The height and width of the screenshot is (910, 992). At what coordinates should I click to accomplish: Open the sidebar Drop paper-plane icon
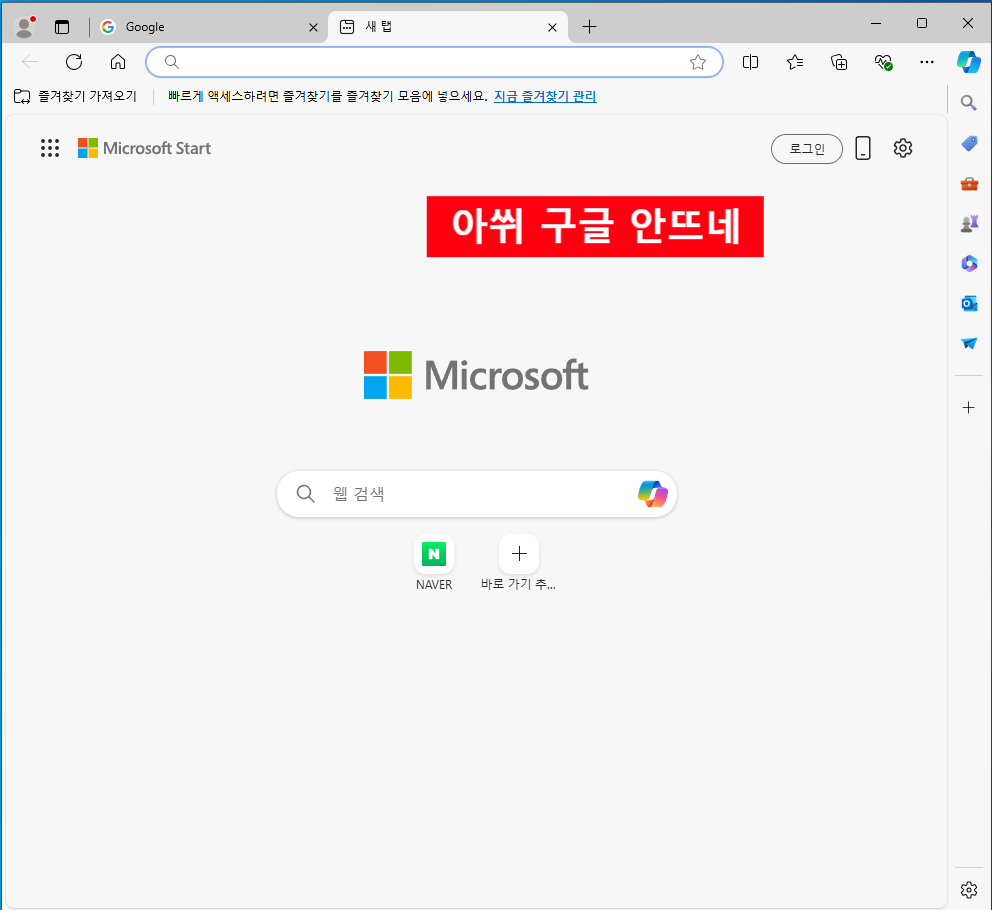point(969,344)
